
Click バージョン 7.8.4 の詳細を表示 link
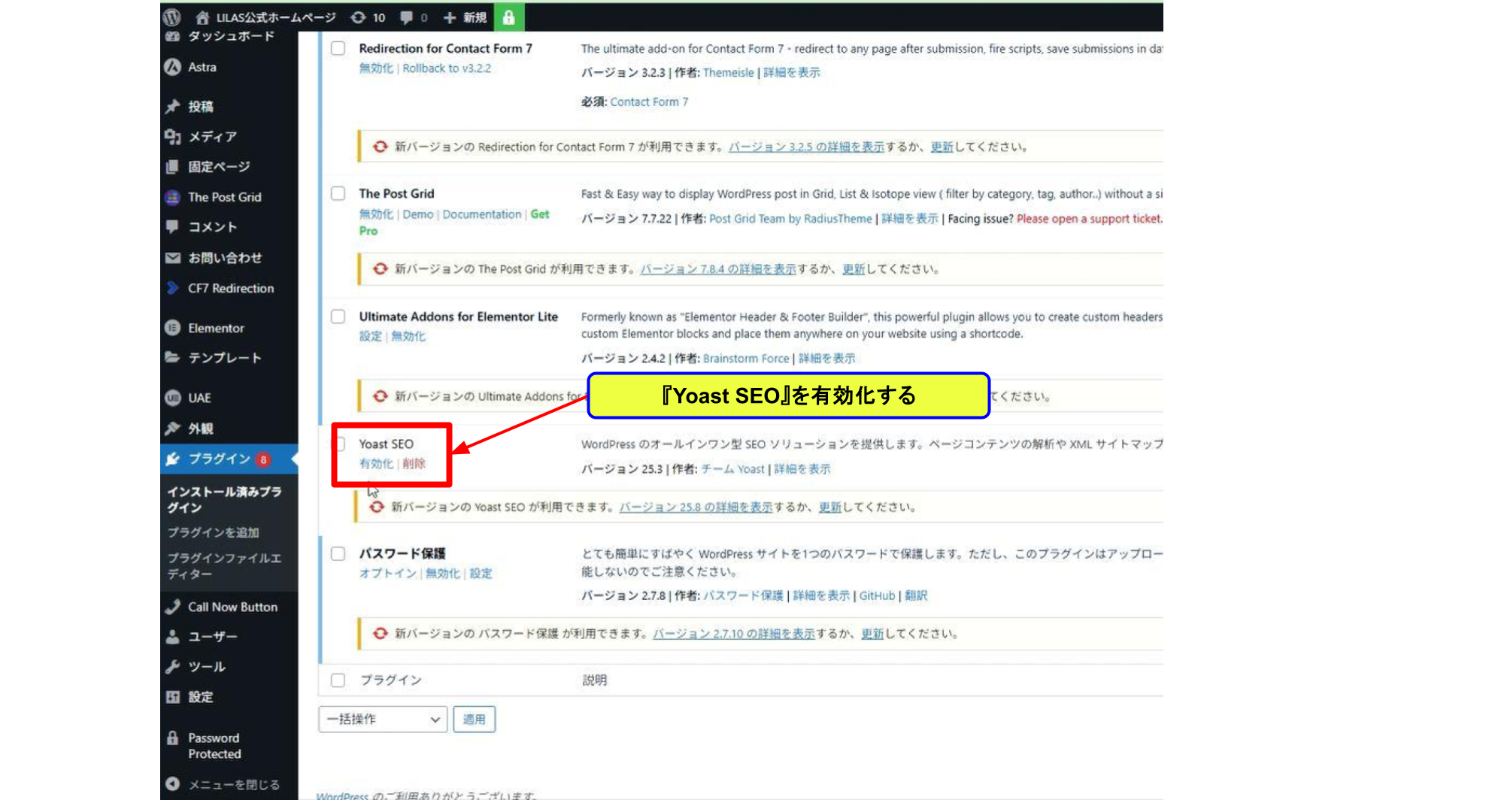[x=717, y=268]
